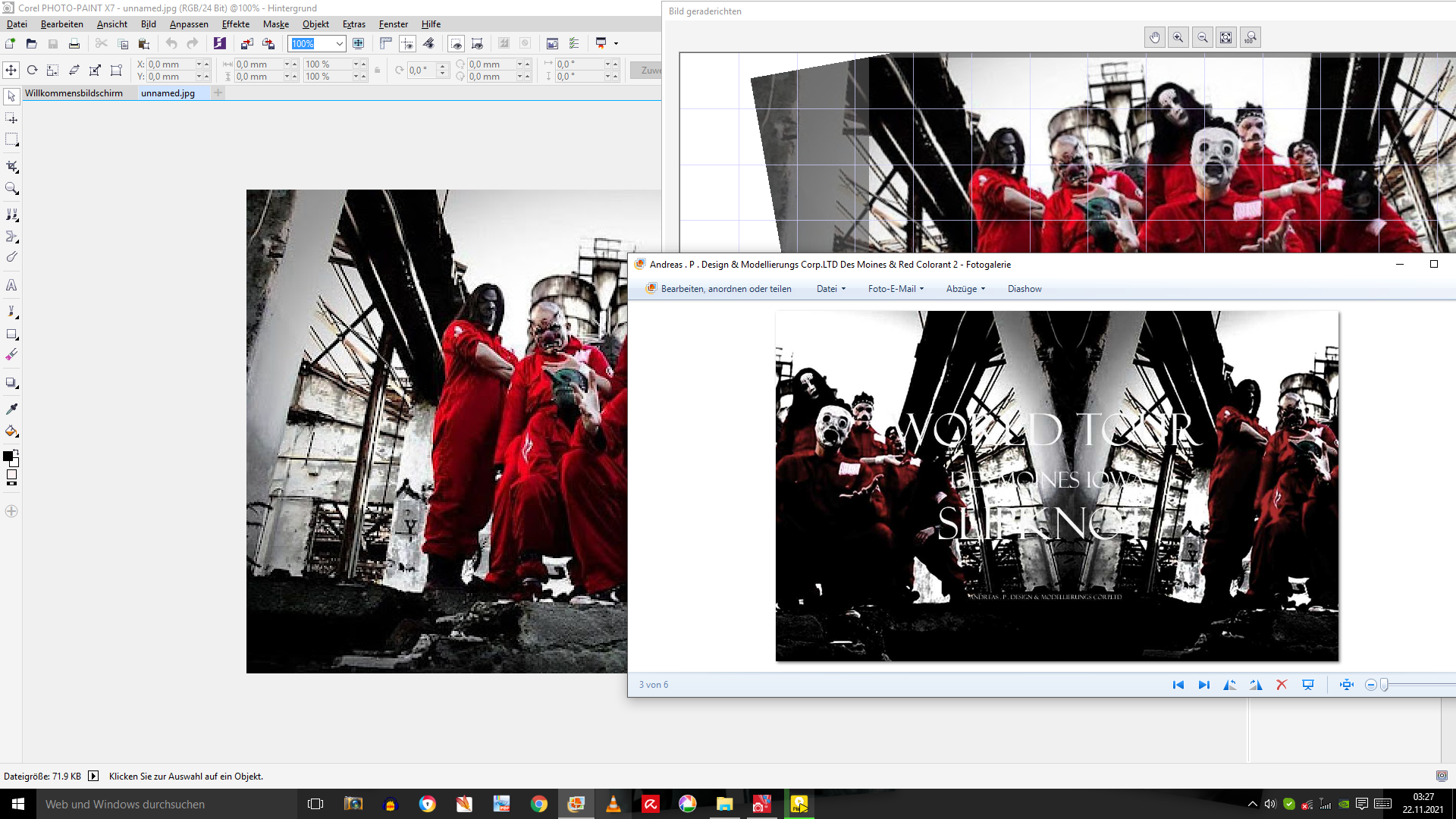Click the purple application launcher icon

click(219, 43)
